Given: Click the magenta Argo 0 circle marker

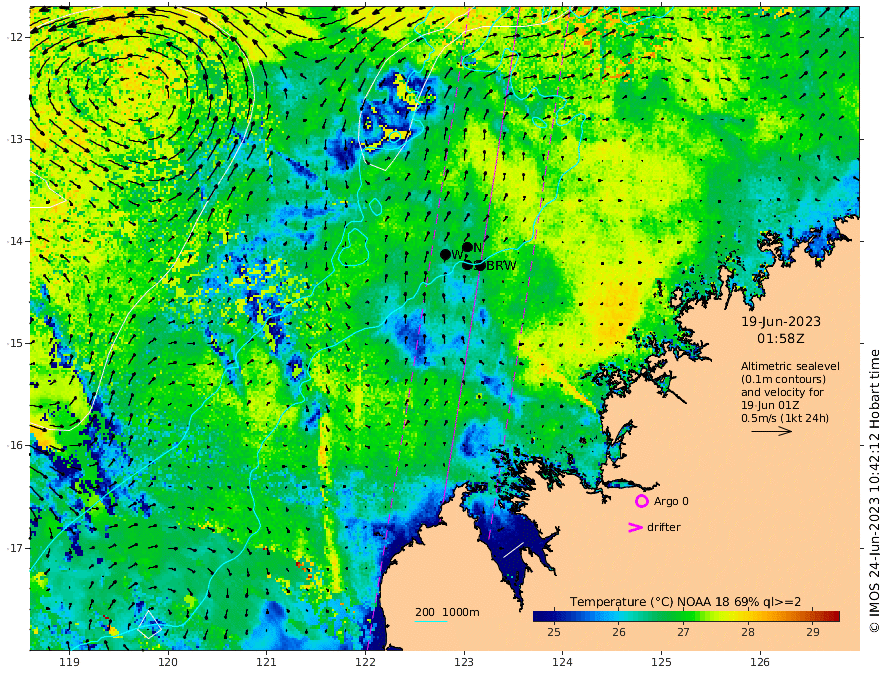Looking at the screenshot, I should pos(641,501).
